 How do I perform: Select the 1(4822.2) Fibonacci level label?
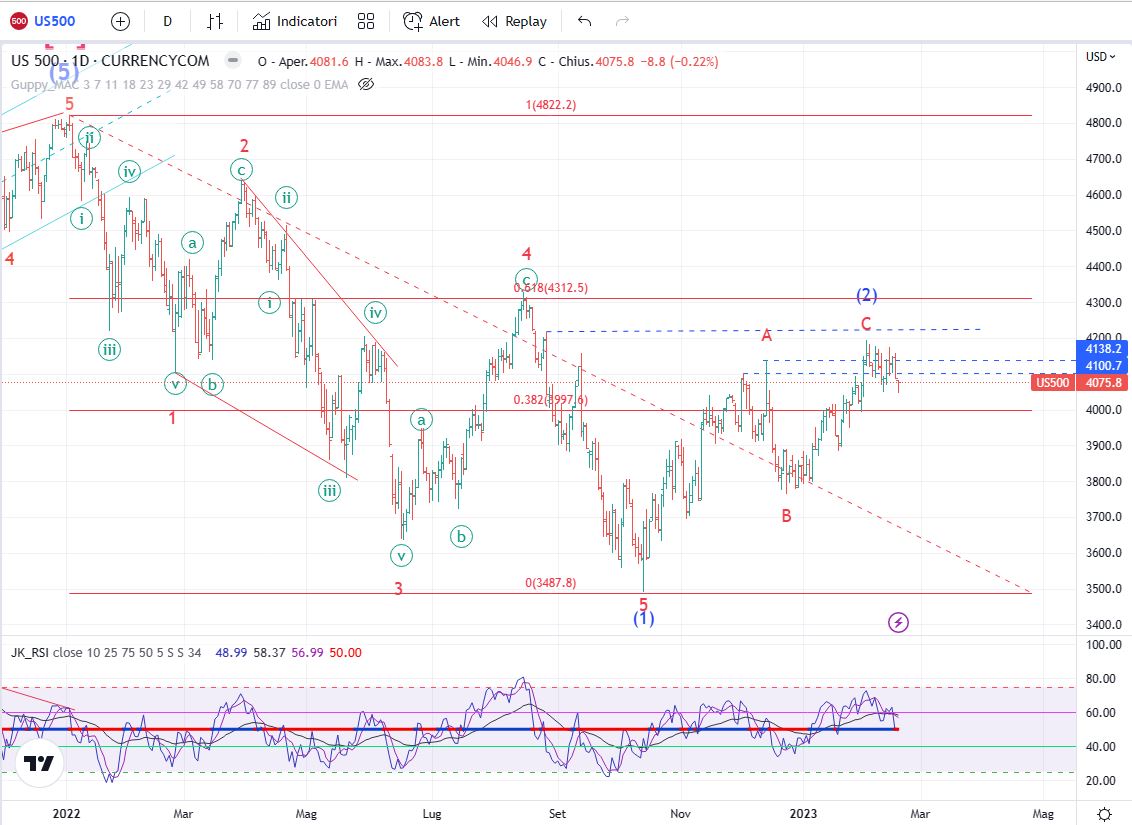tap(551, 105)
